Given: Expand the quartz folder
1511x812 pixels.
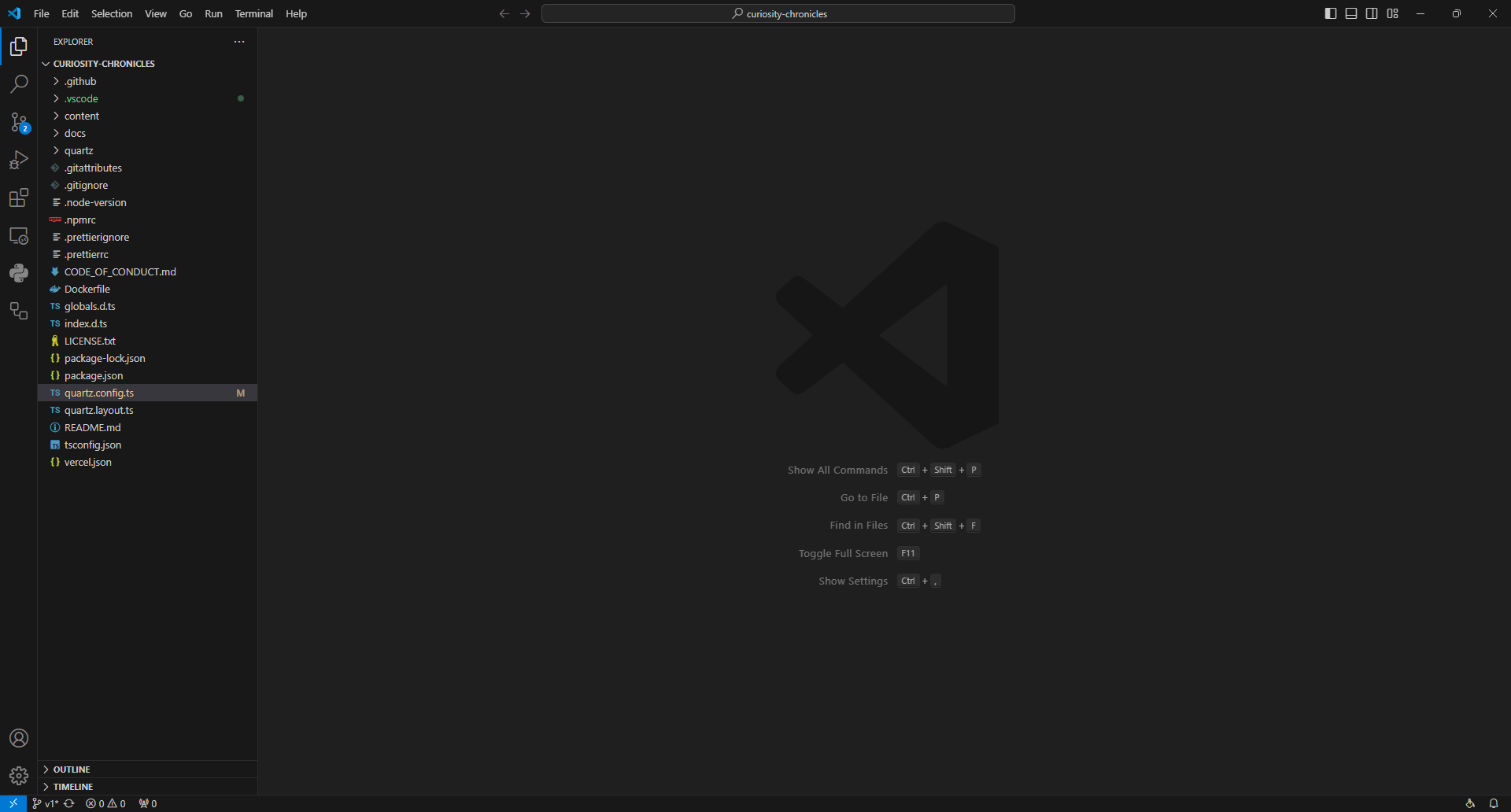Looking at the screenshot, I should coord(147,150).
